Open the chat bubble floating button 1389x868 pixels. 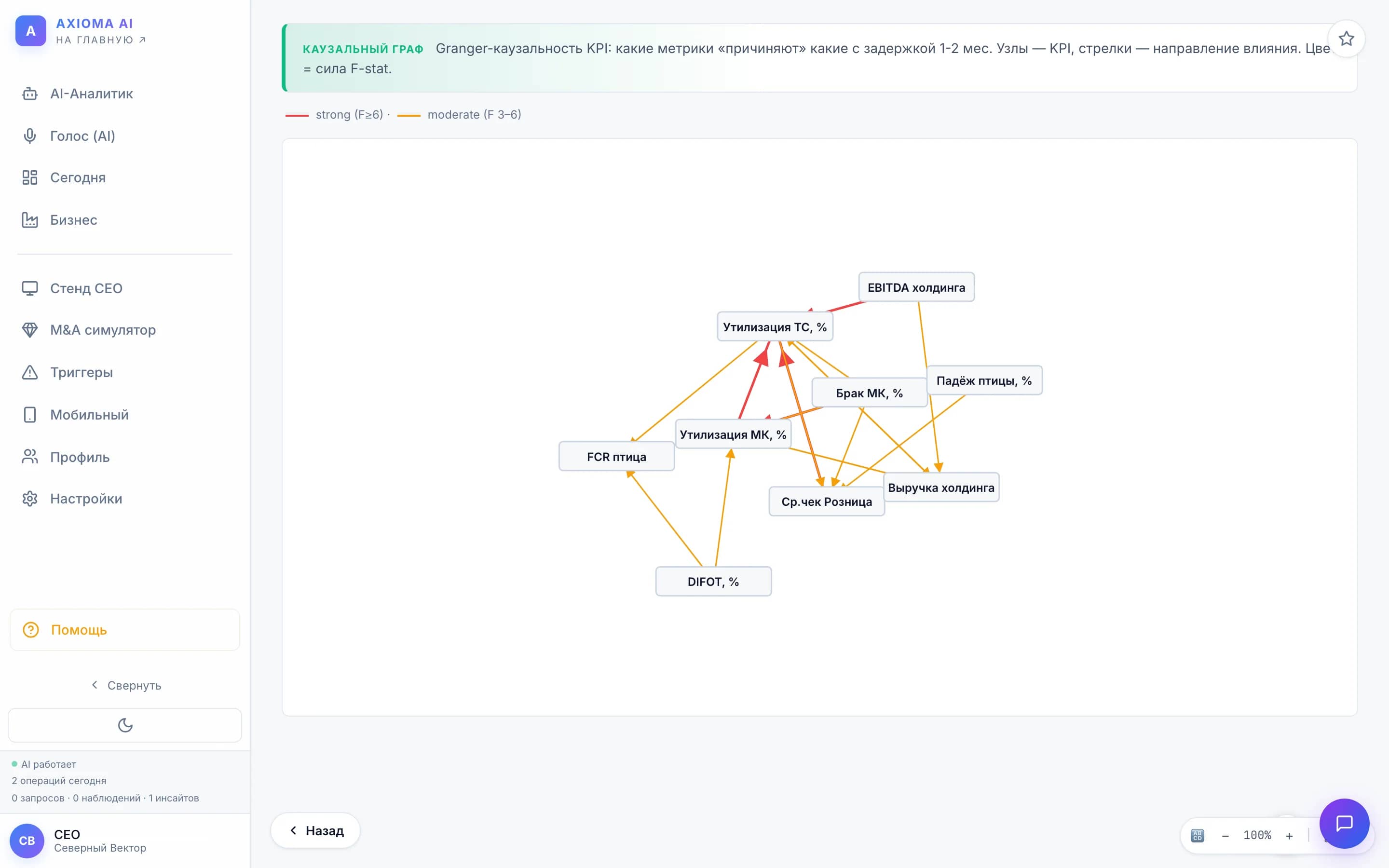pyautogui.click(x=1344, y=823)
